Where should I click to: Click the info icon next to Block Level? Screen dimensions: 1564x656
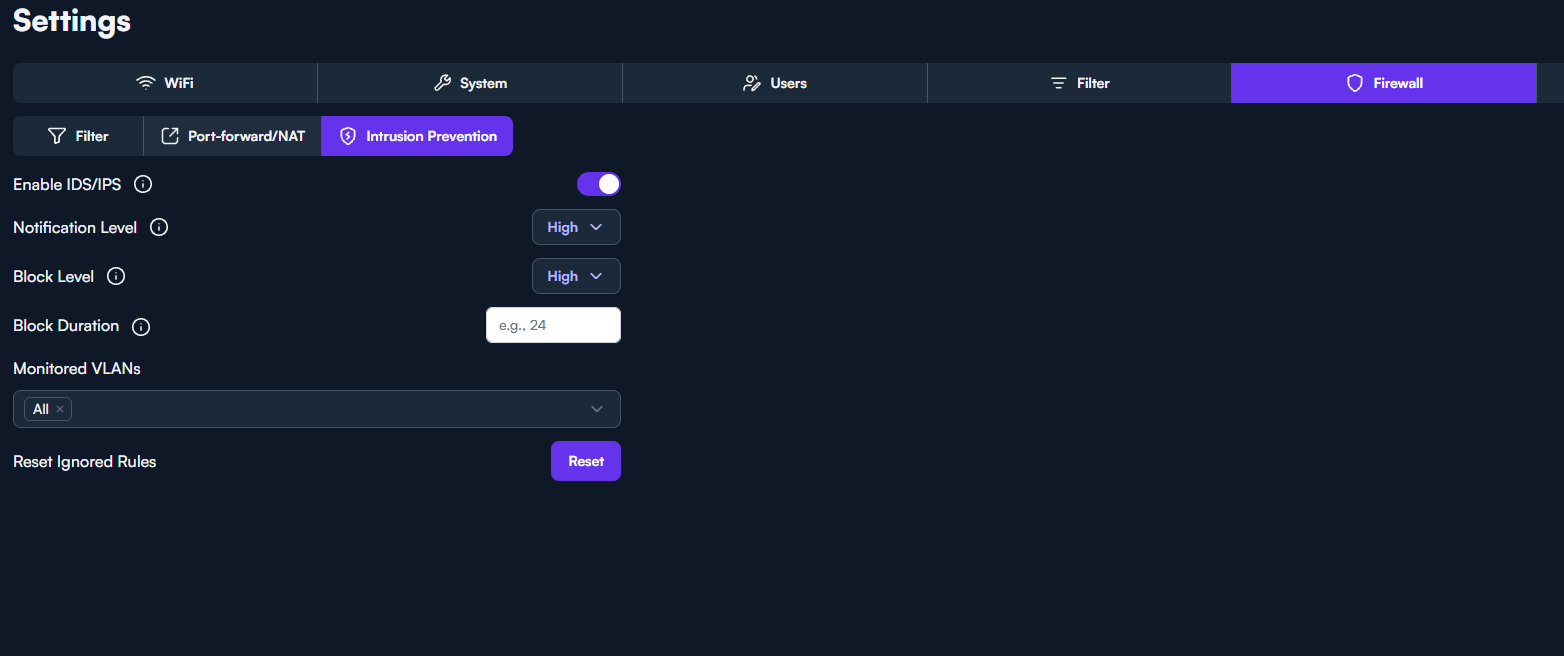116,276
